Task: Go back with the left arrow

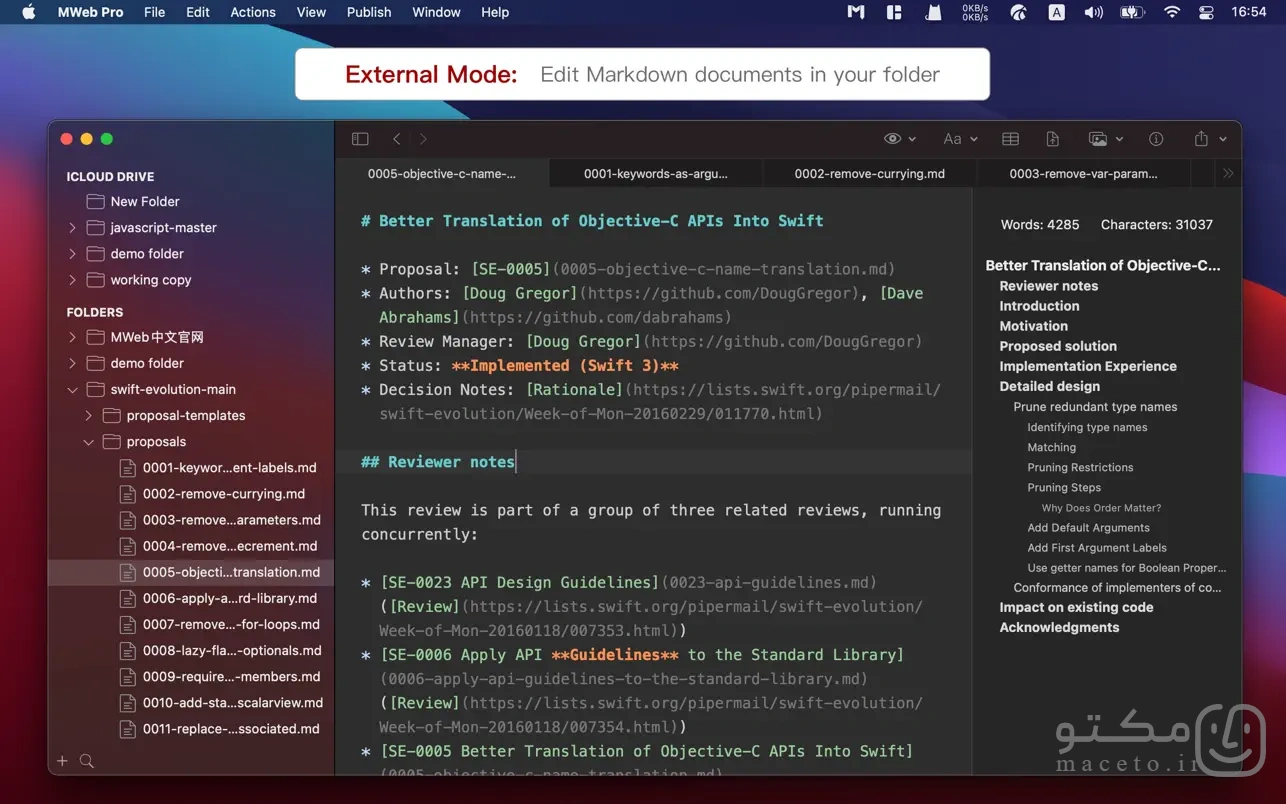Action: (x=397, y=139)
